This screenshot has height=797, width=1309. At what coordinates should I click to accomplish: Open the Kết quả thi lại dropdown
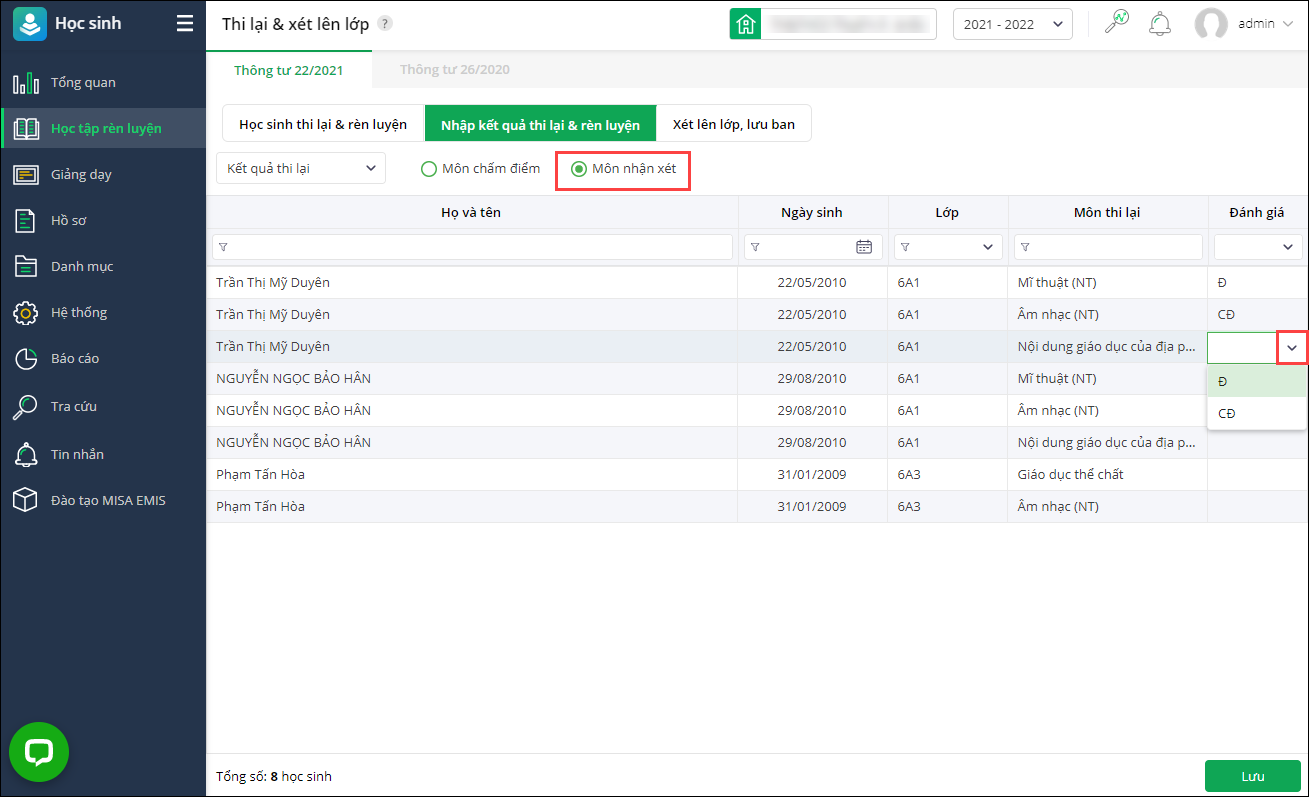coord(301,168)
